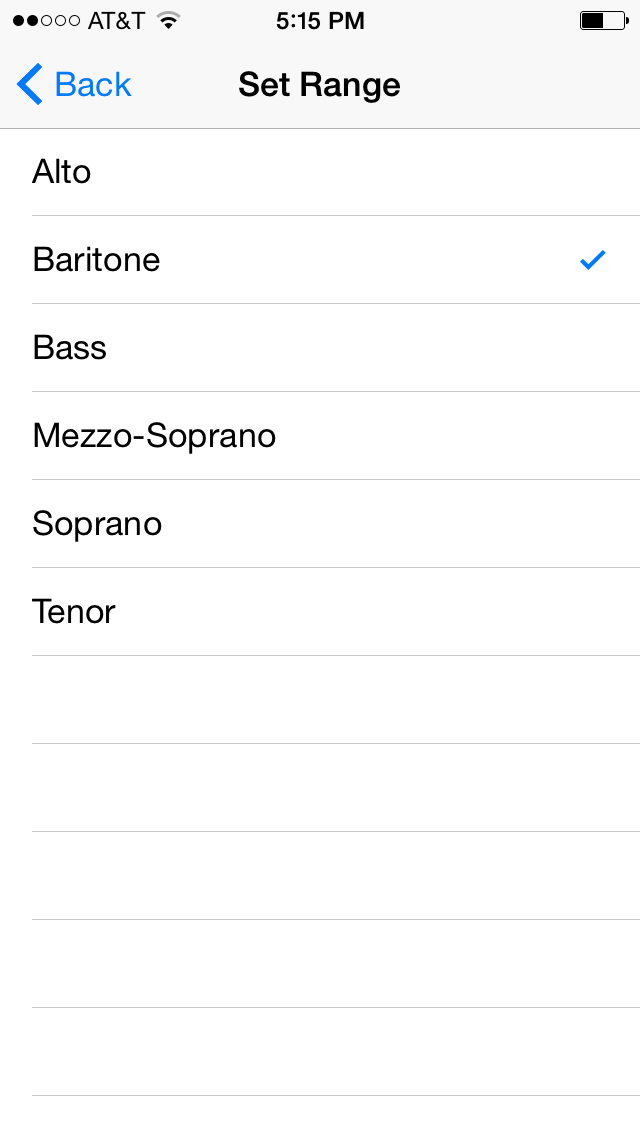Tap the blue back chevron arrow
640x1136 pixels.
(30, 85)
